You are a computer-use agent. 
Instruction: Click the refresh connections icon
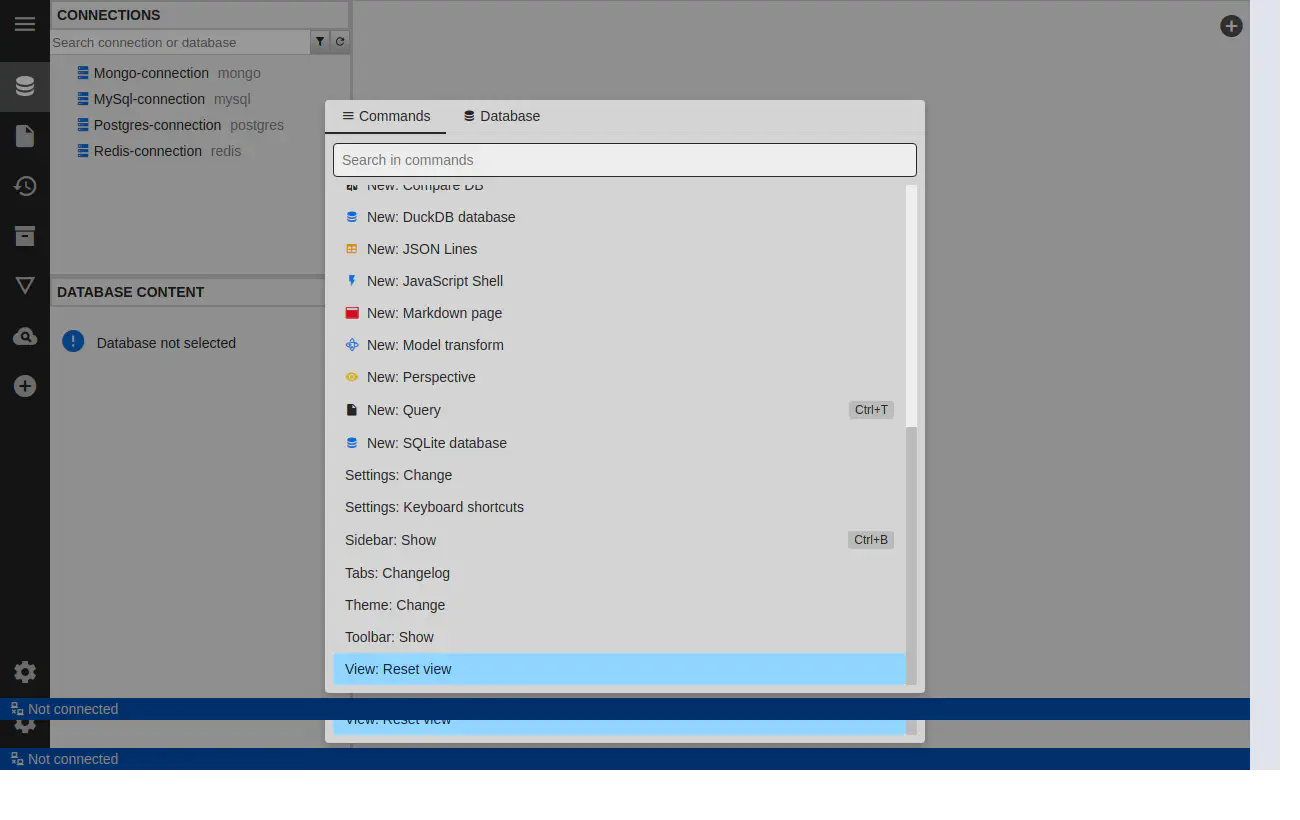(340, 42)
